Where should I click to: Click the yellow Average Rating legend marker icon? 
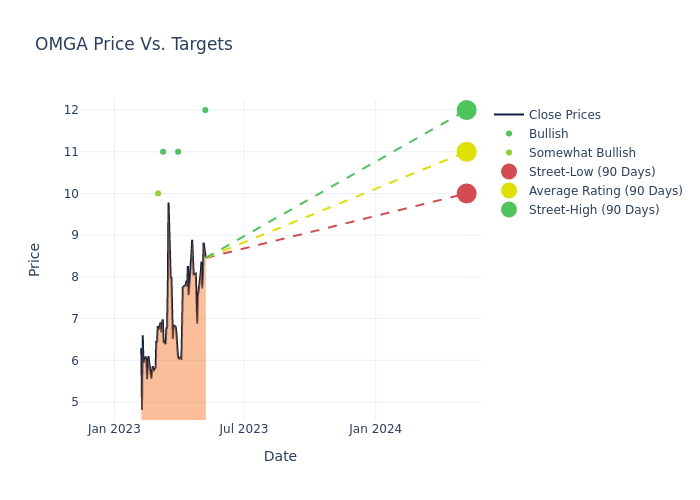click(x=509, y=191)
